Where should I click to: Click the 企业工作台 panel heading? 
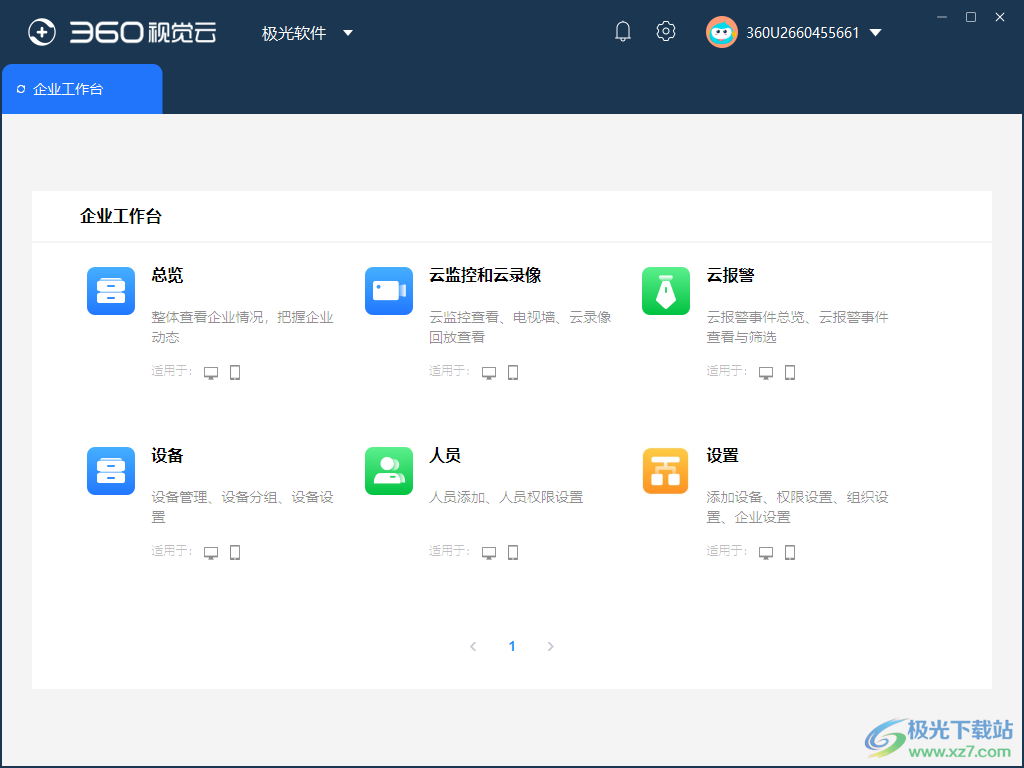click(x=120, y=216)
